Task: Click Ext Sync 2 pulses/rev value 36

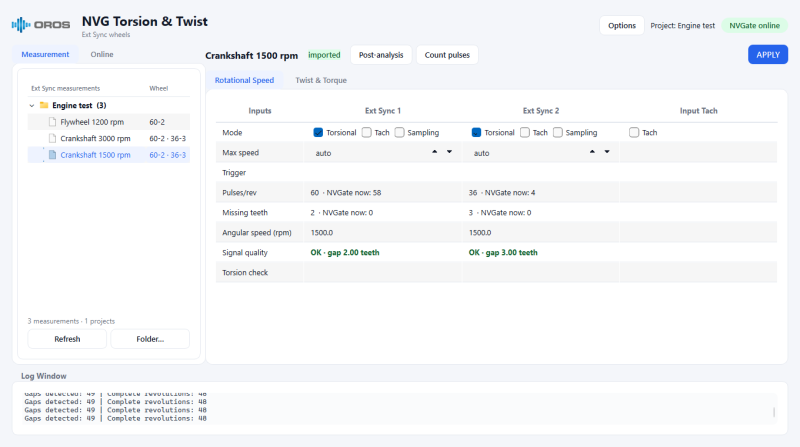Action: point(472,192)
